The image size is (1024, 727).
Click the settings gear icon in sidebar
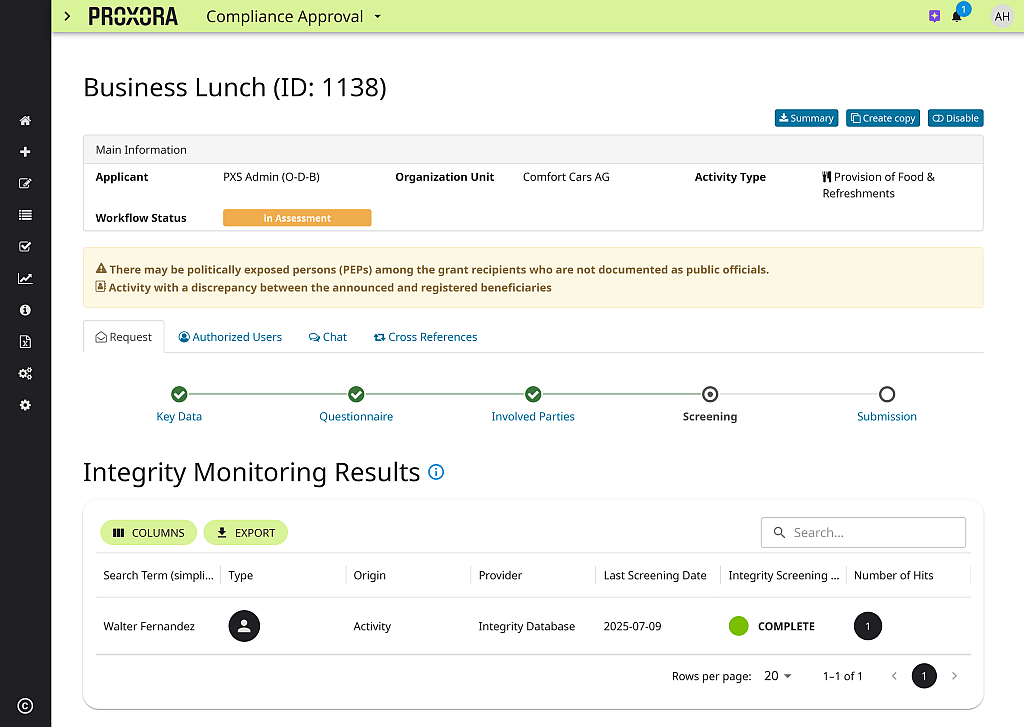point(25,405)
